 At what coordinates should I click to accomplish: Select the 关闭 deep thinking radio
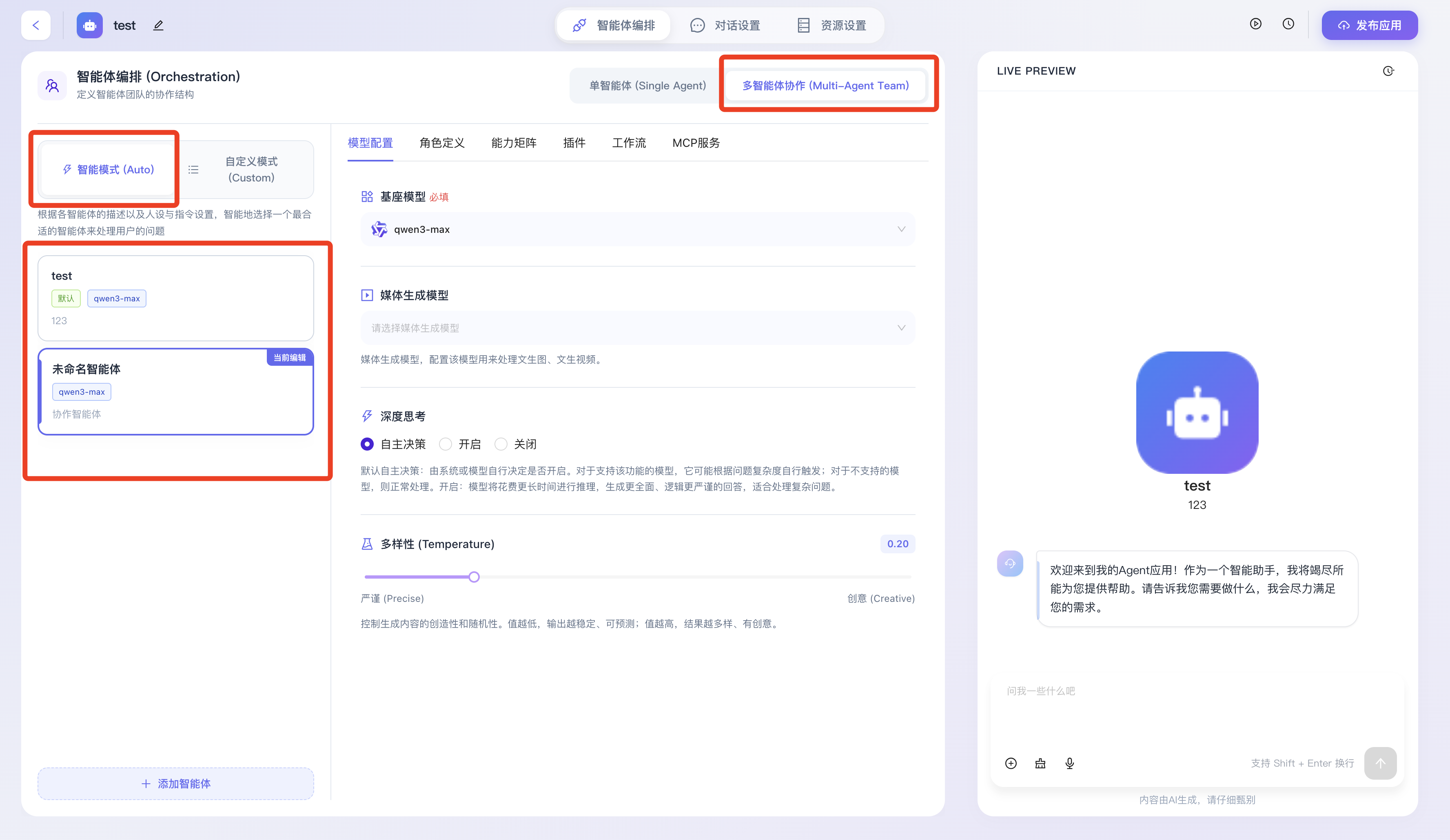[501, 444]
